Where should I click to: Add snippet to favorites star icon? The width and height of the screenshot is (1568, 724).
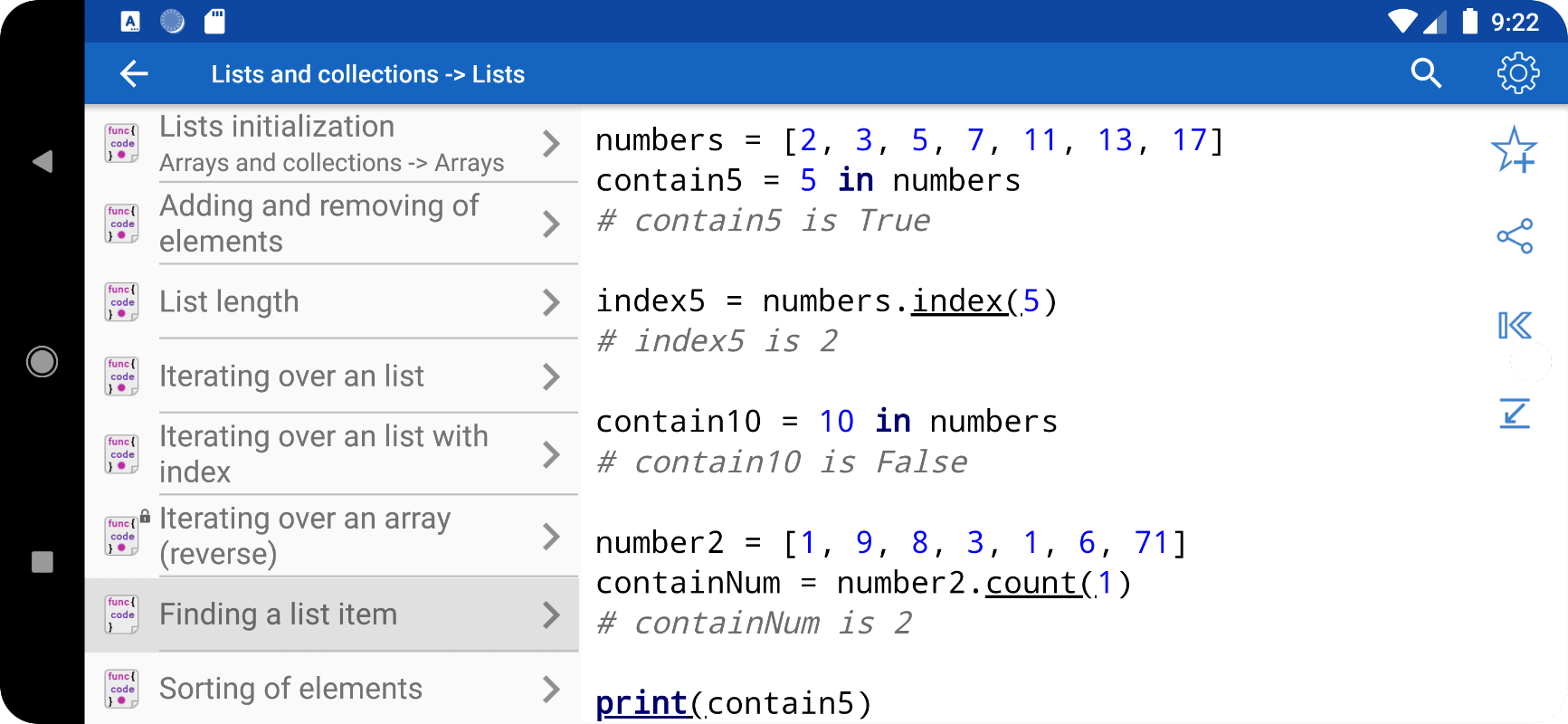[x=1515, y=149]
